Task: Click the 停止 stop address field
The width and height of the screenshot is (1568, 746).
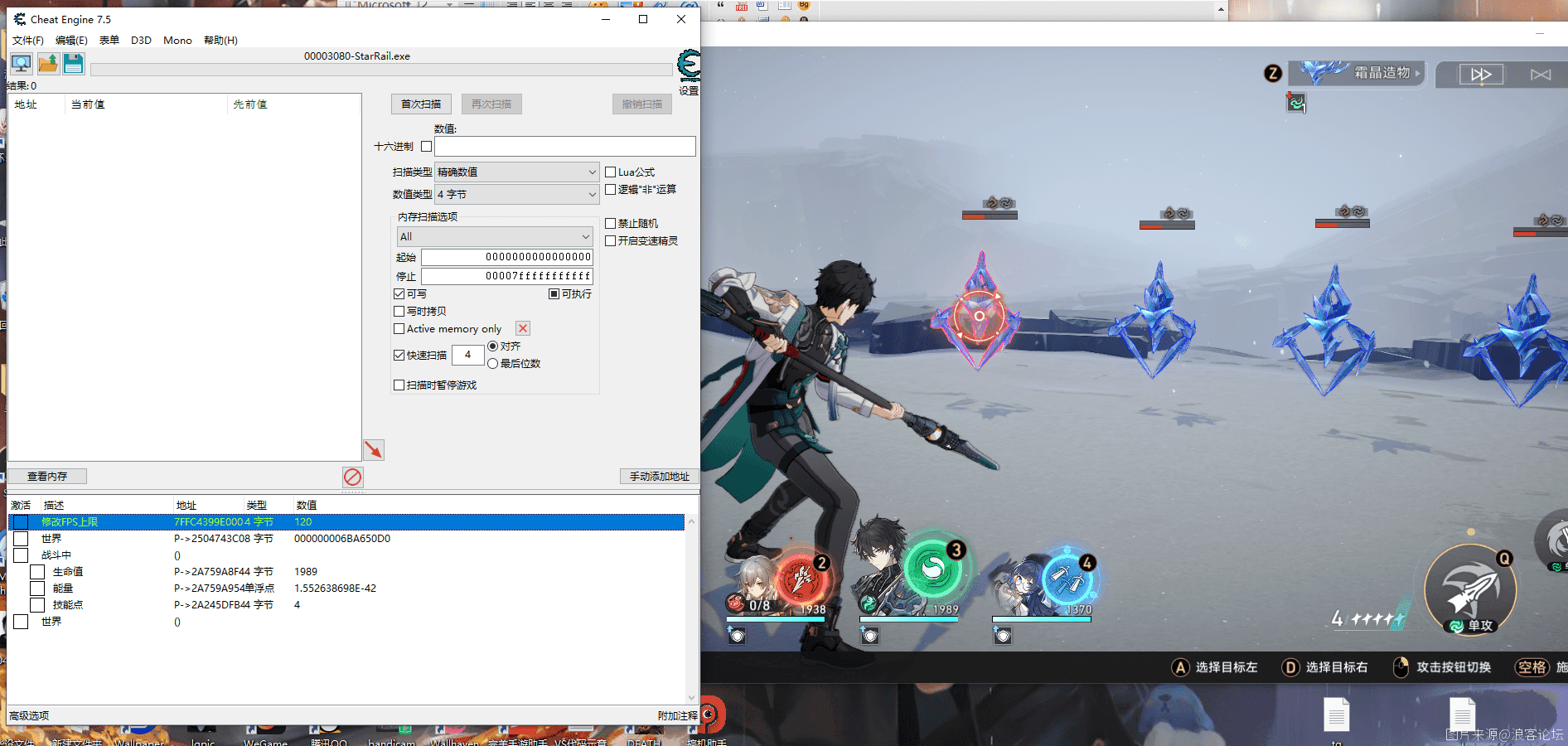Action: click(x=507, y=276)
